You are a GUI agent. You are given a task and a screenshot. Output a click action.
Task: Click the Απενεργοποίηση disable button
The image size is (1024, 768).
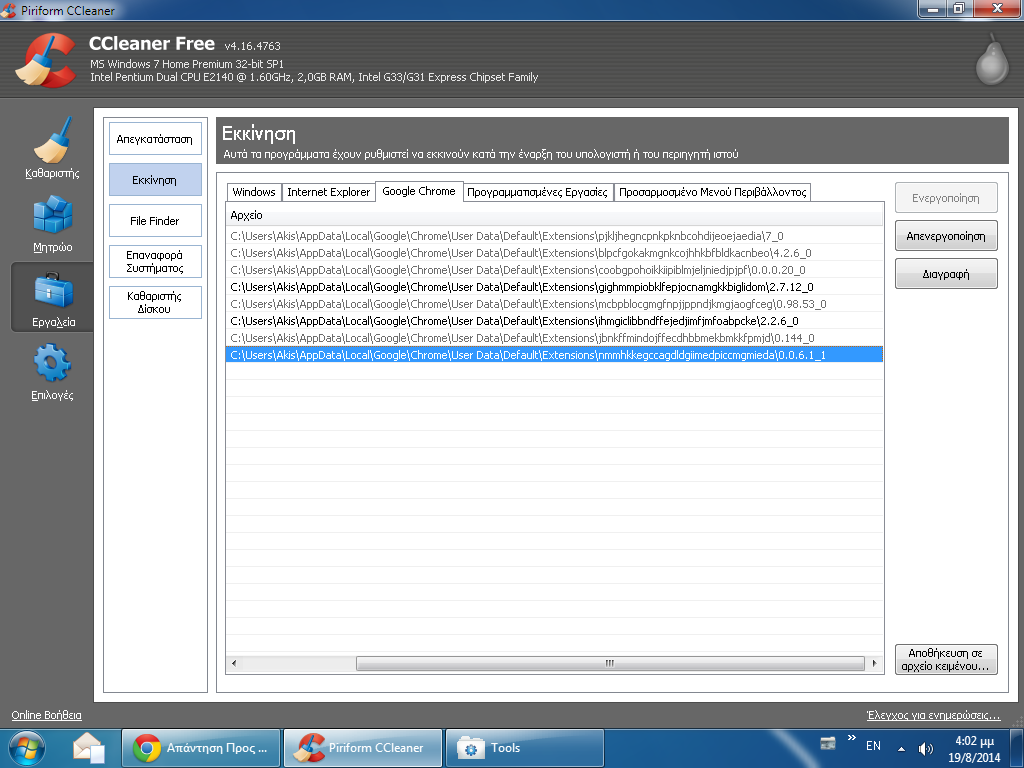click(946, 236)
